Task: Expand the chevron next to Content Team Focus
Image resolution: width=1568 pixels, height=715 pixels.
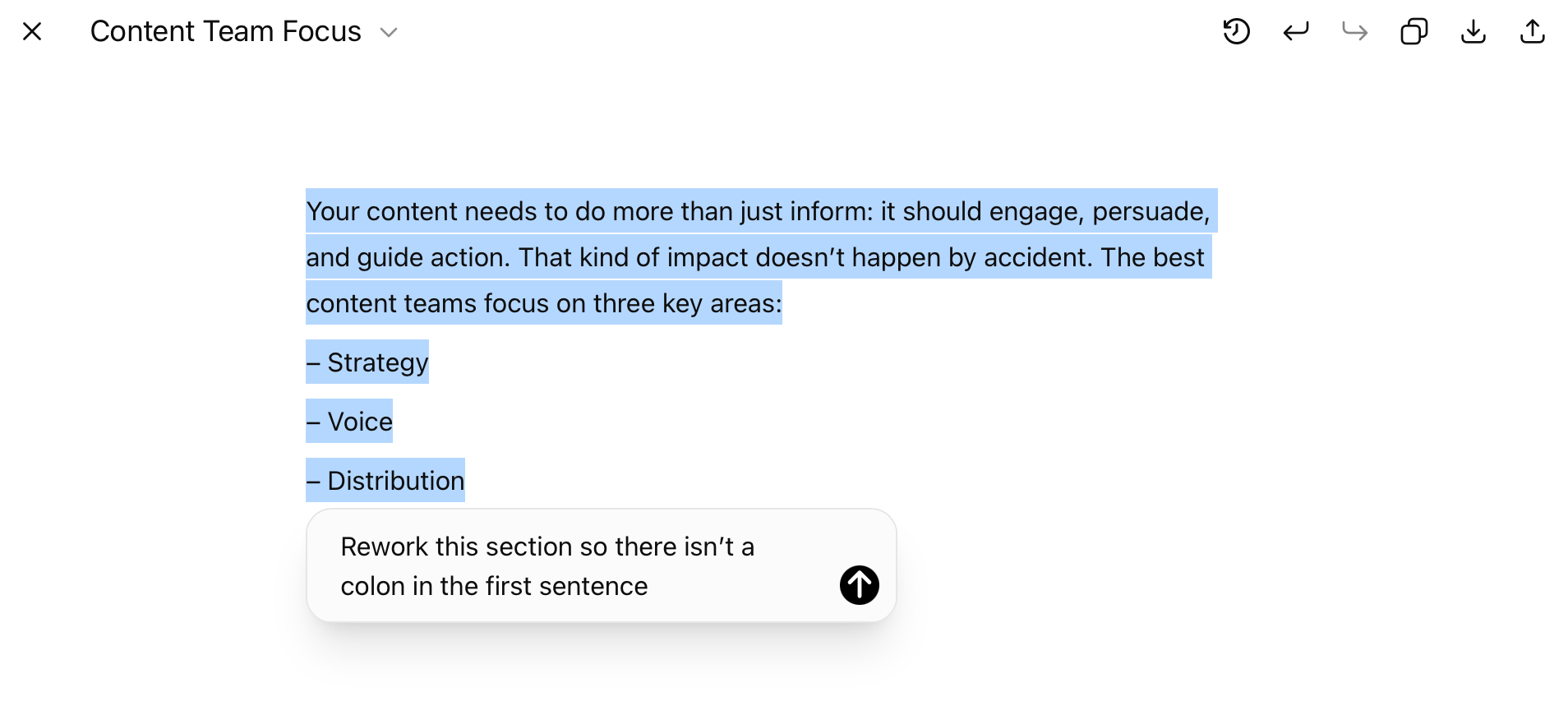Action: [x=389, y=33]
